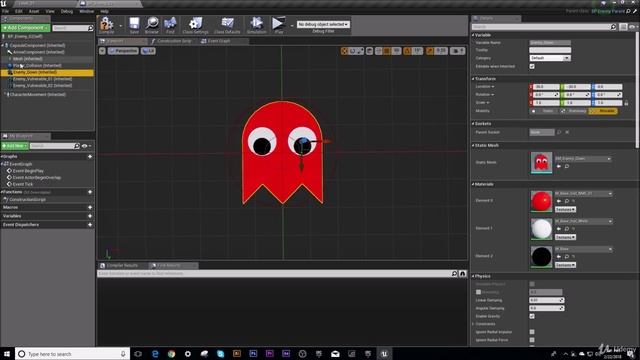Viewport: 640px width, 360px height.
Task: Open Find in blueprint tool
Action: (x=170, y=25)
